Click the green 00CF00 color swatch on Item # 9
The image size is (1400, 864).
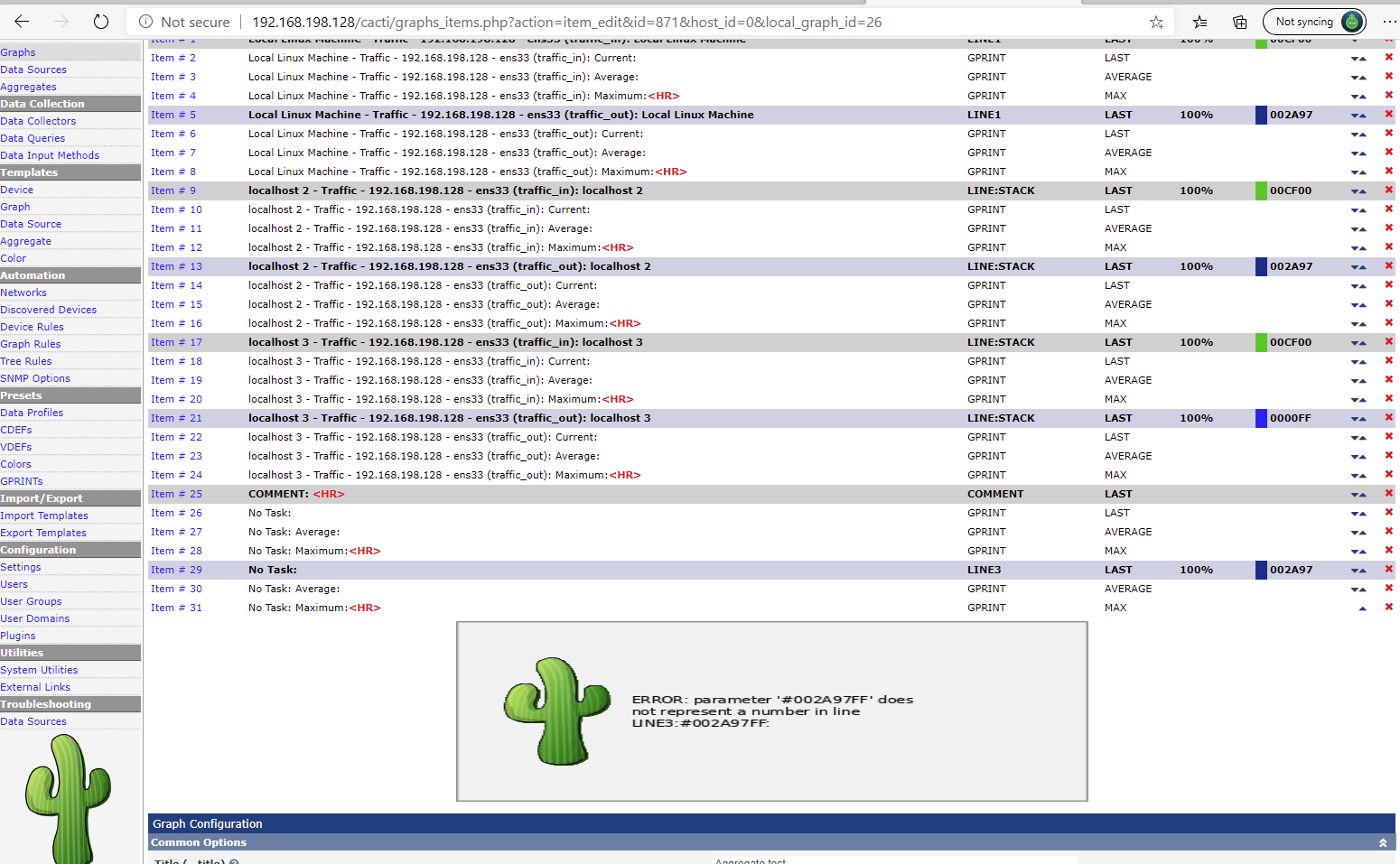pyautogui.click(x=1262, y=190)
